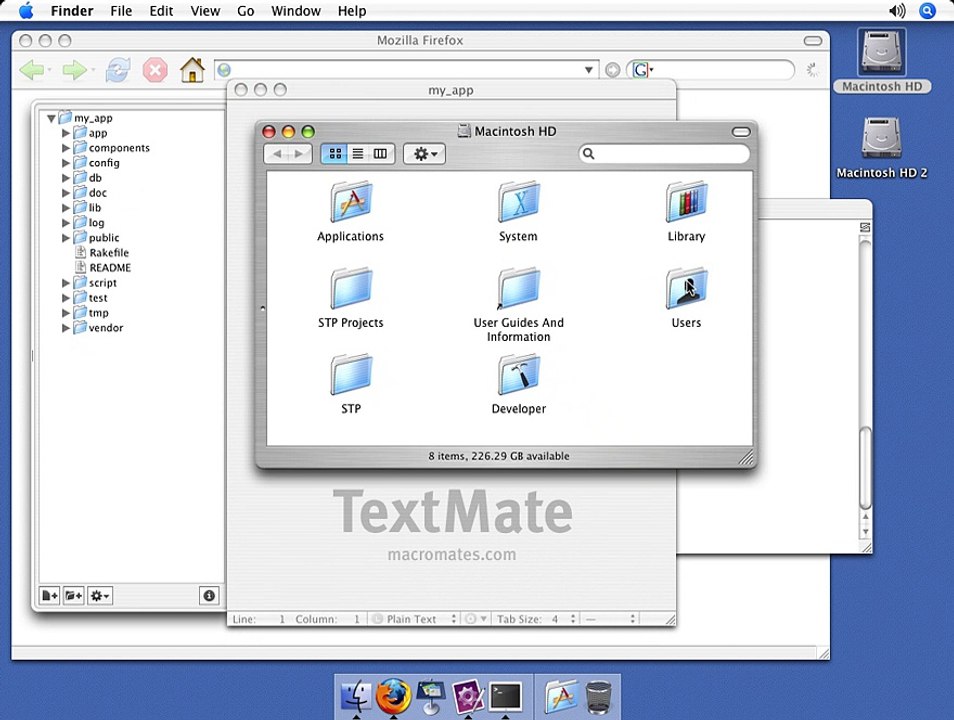Click Applications folder in the Dock
Screen dimensions: 954x720
[562, 696]
